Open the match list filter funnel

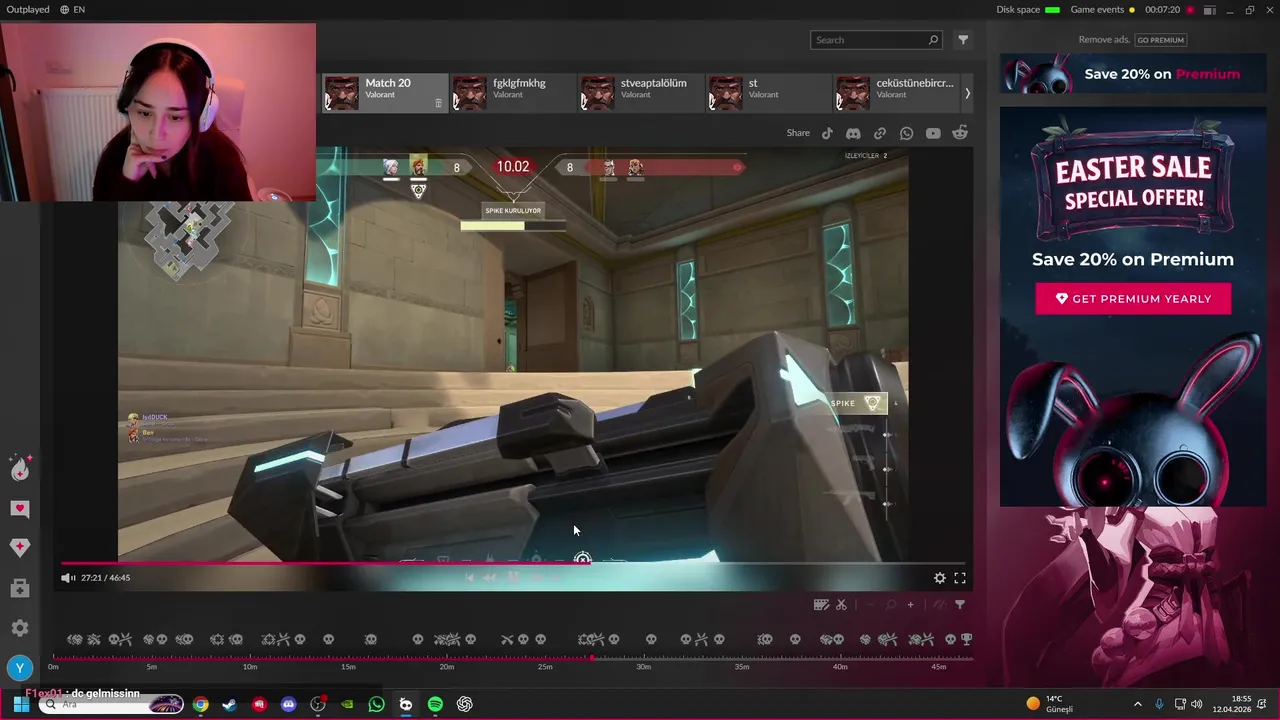(x=963, y=40)
